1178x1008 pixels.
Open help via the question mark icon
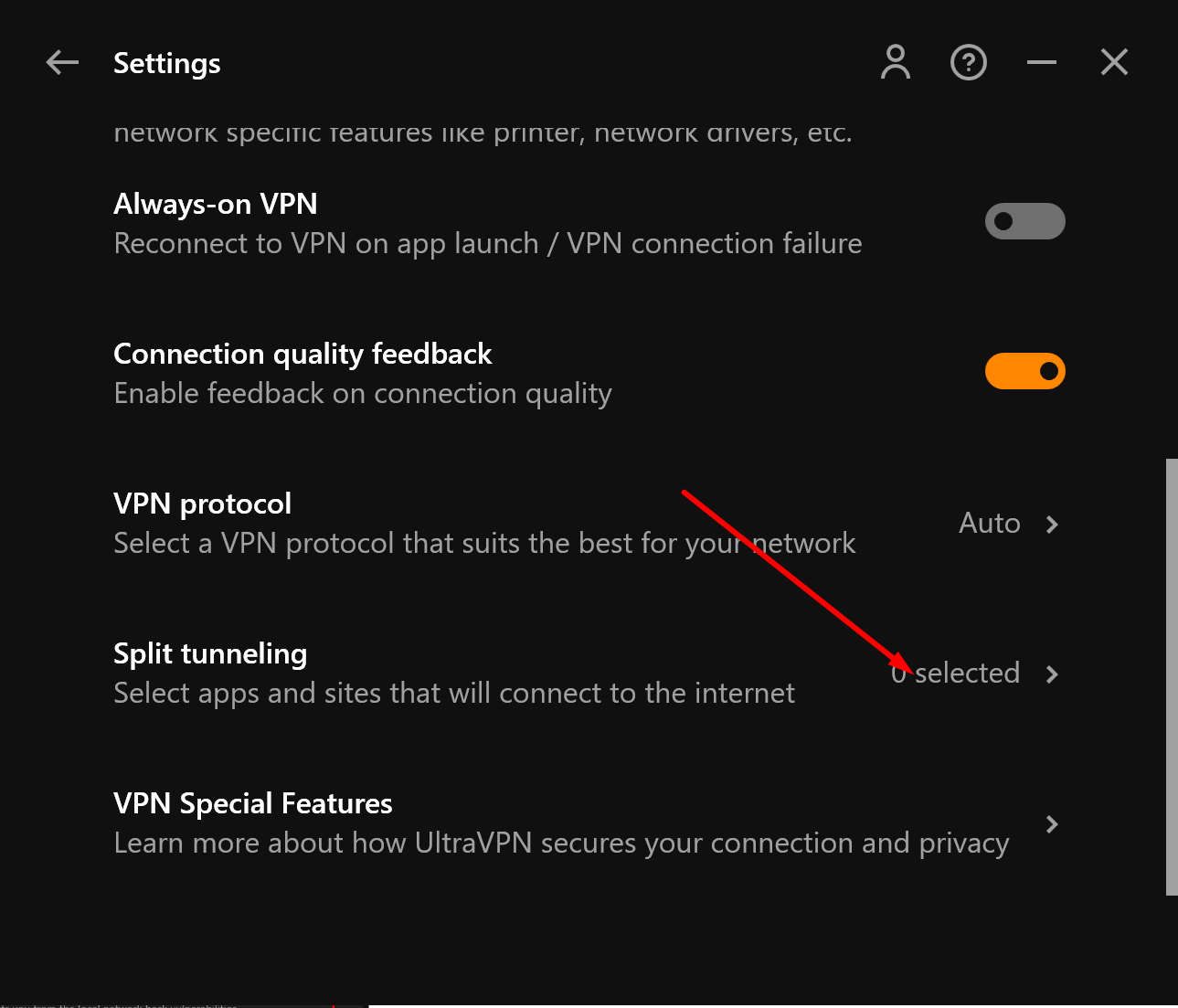(x=969, y=62)
